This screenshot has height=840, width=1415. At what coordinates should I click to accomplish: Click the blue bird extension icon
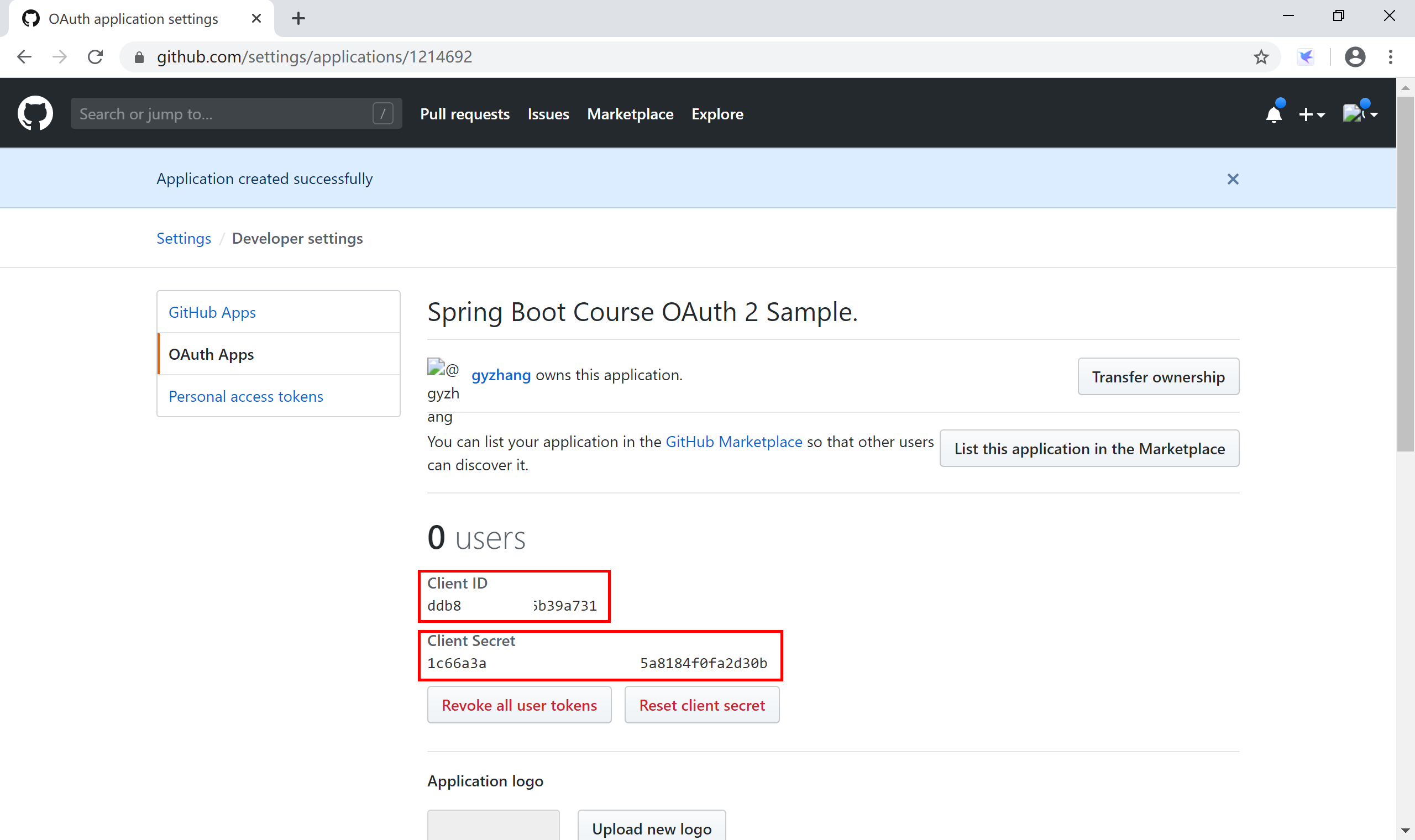1306,56
